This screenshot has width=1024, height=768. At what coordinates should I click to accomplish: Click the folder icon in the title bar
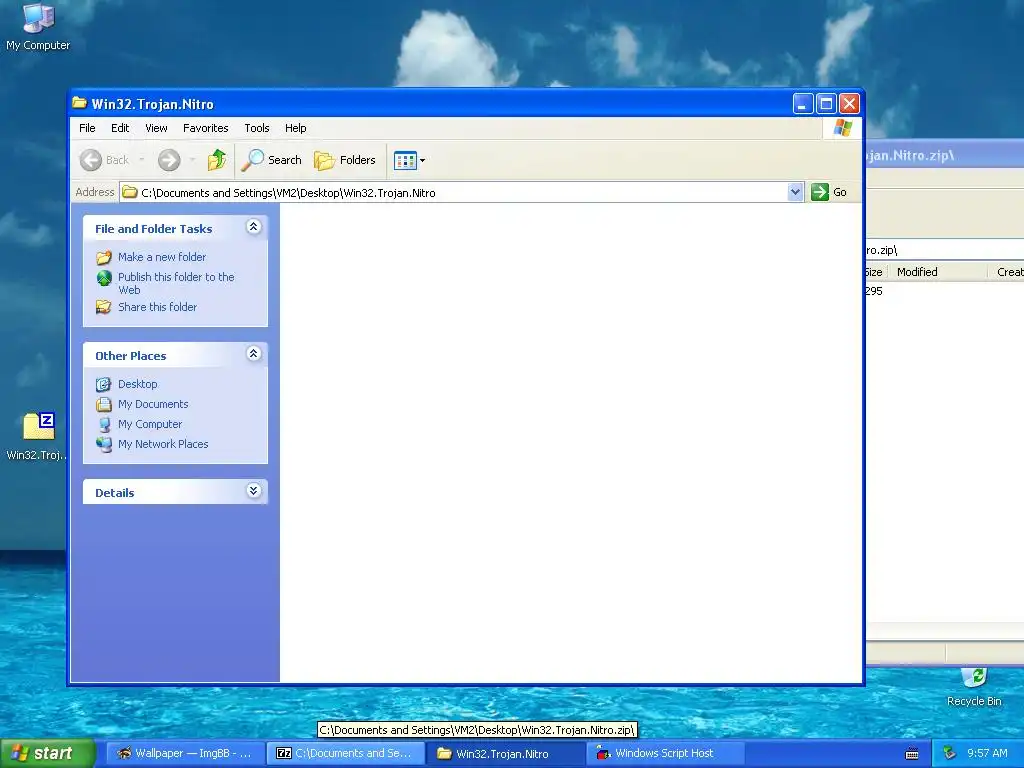(80, 103)
